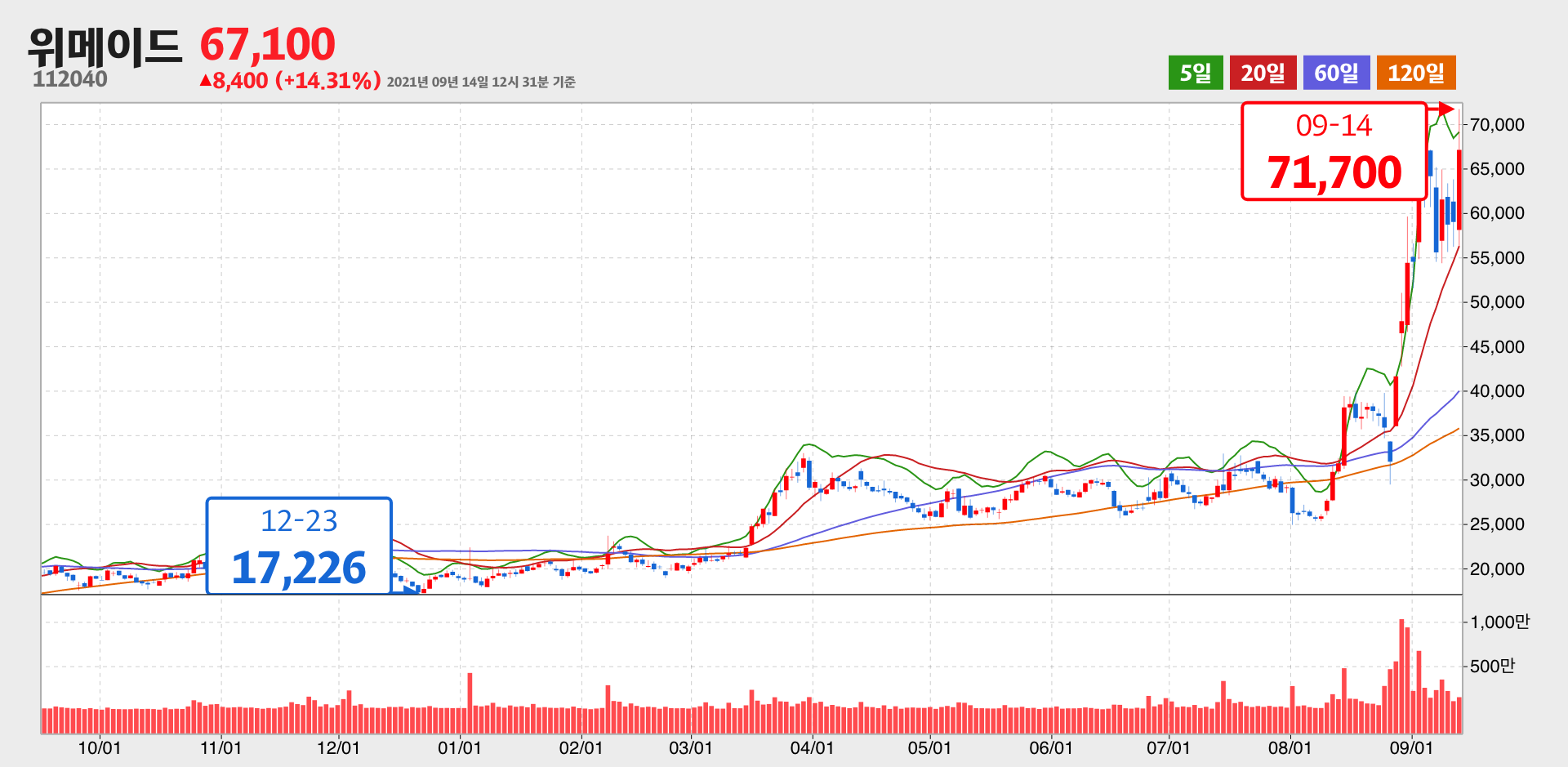Click the 06/01 date axis label

[1051, 747]
